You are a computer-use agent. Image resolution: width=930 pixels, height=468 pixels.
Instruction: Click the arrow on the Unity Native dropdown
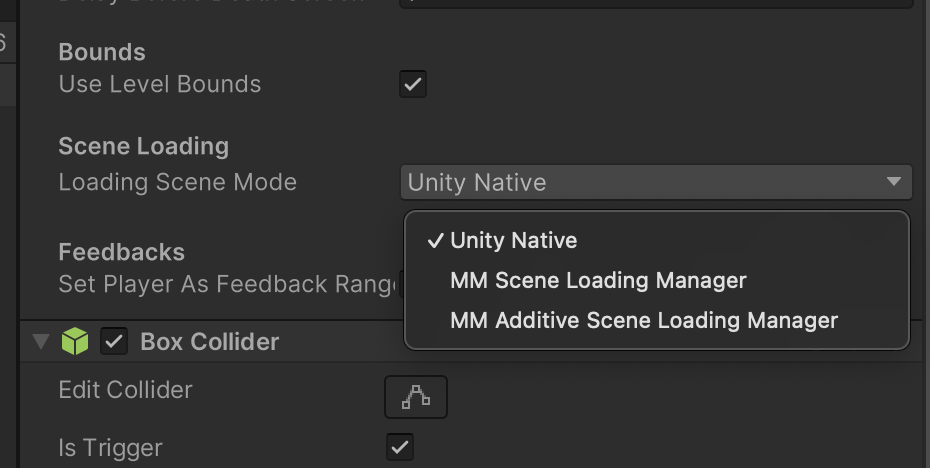894,182
